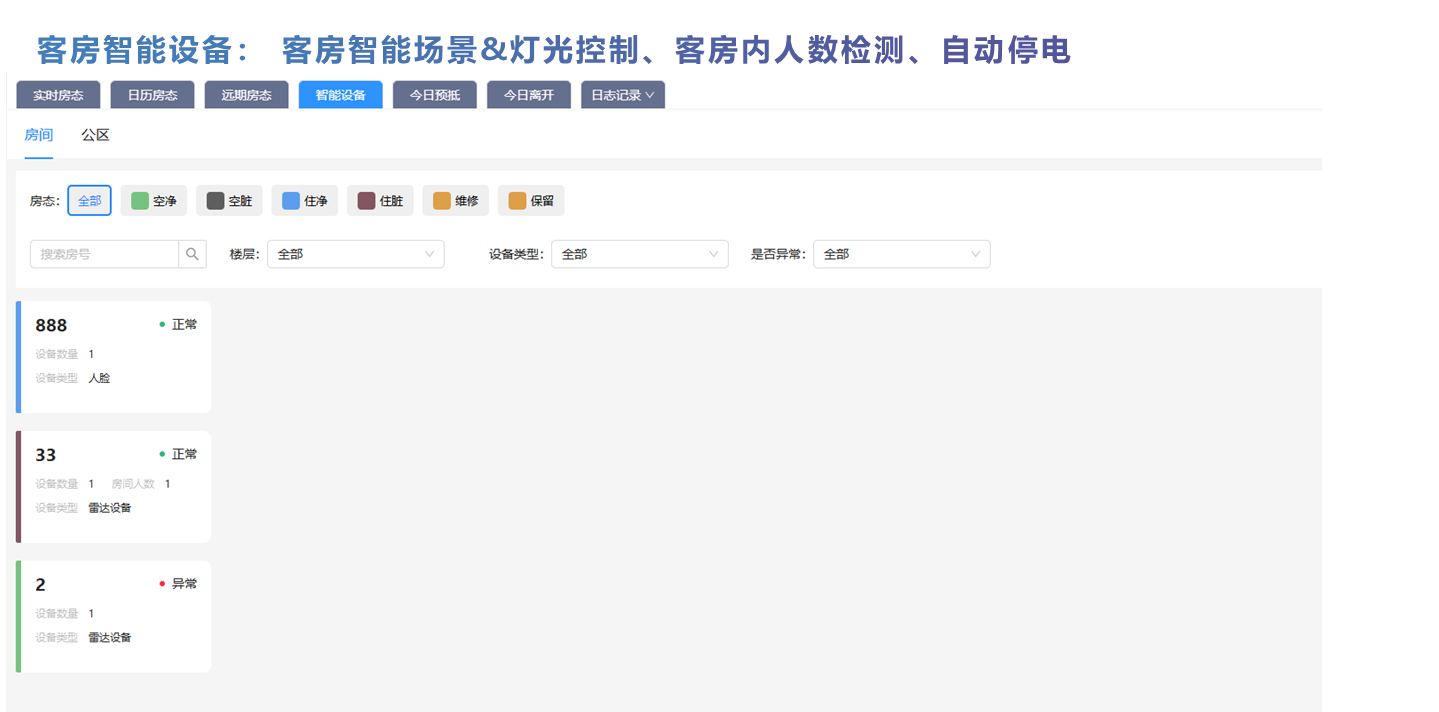1439x712 pixels.
Task: Filter by 维修 maintenance status
Action: pos(456,201)
